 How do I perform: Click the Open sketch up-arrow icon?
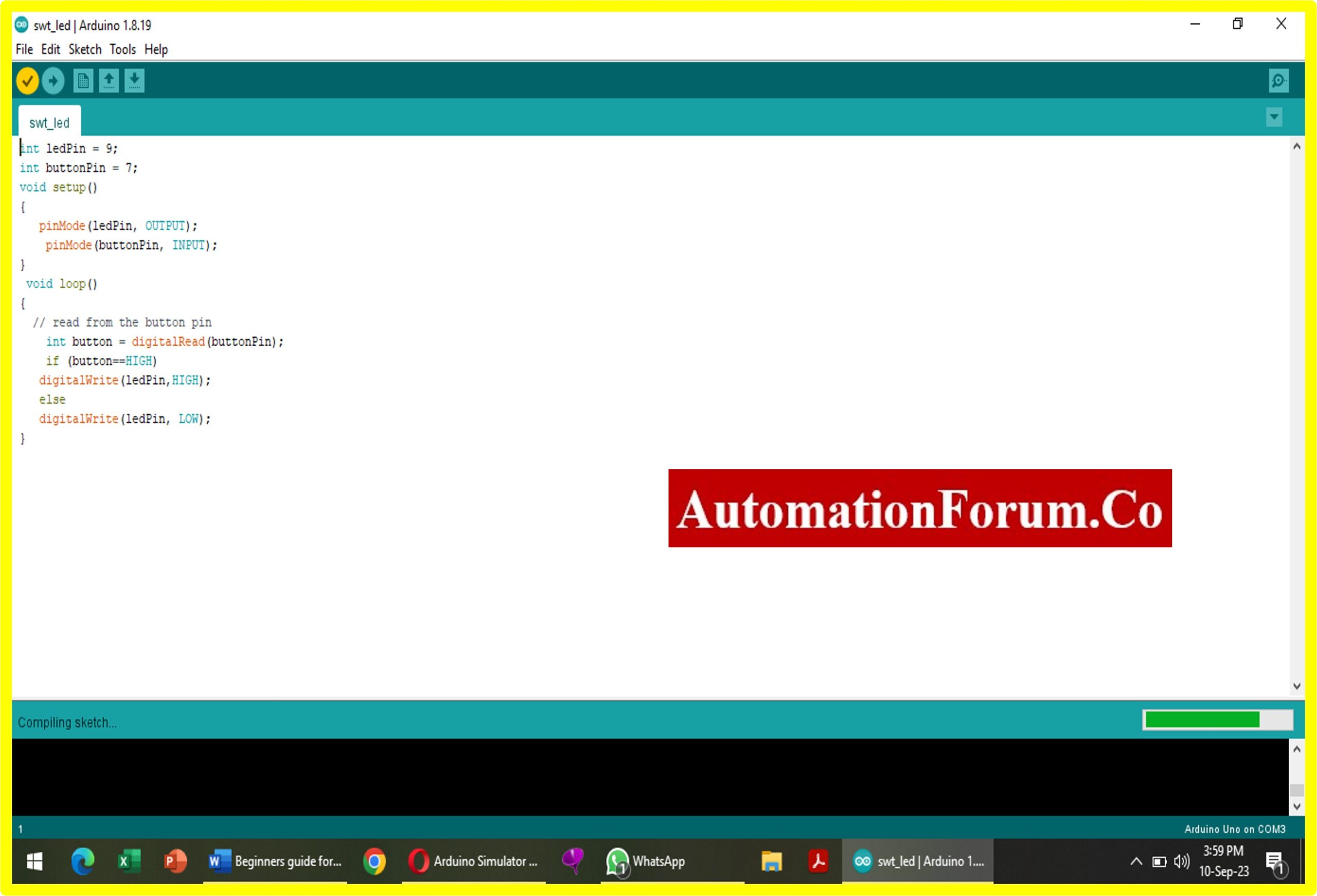point(109,80)
